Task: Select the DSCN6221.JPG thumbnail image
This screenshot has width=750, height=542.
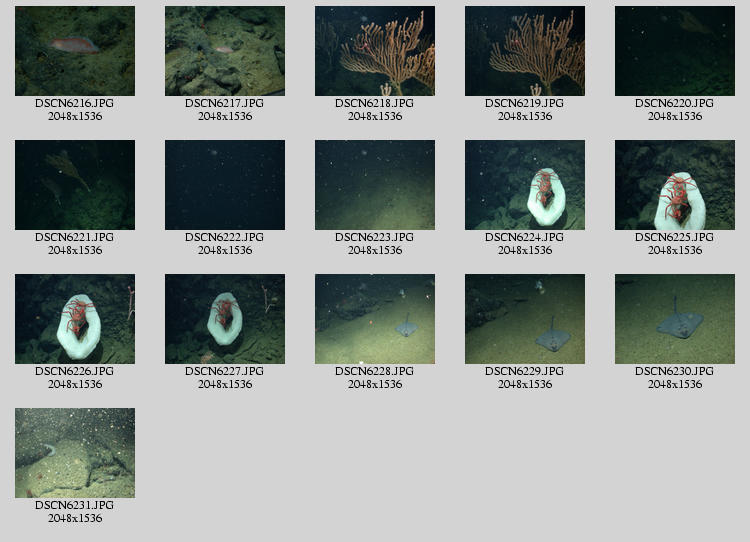Action: 75,185
